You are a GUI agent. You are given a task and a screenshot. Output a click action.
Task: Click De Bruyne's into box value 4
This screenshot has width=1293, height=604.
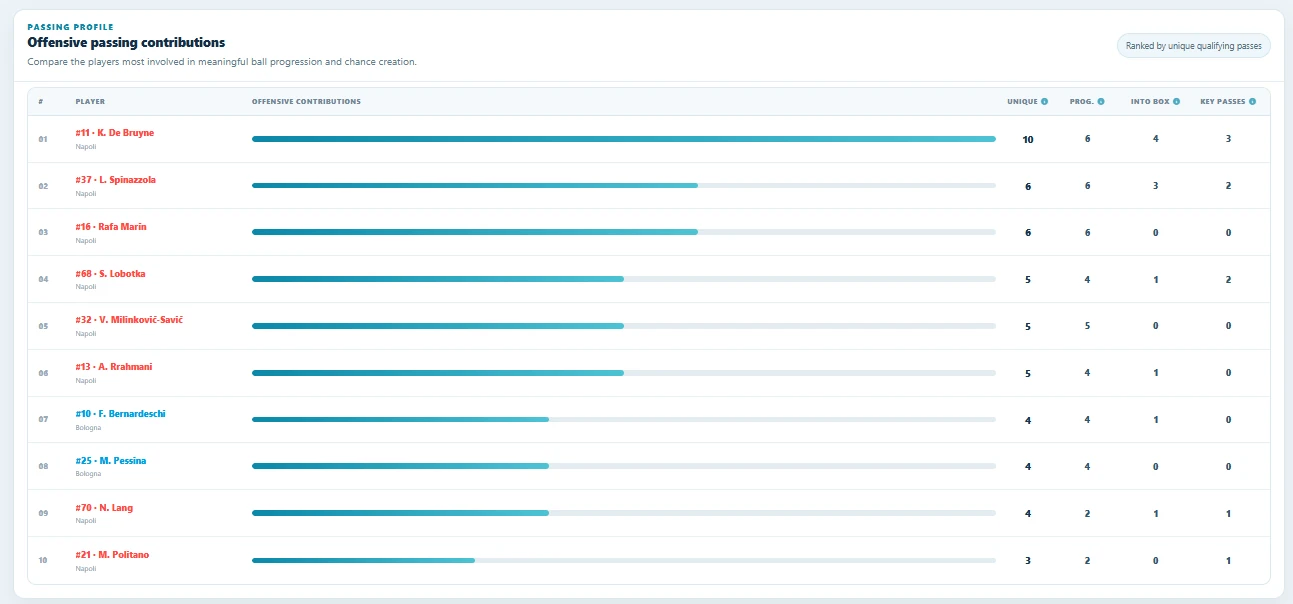(x=1156, y=138)
